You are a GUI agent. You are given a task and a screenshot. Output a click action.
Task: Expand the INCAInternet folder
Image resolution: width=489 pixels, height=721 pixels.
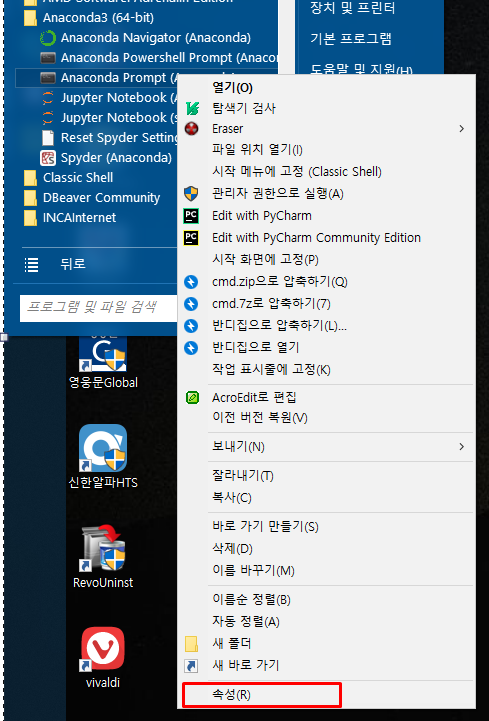(x=70, y=217)
